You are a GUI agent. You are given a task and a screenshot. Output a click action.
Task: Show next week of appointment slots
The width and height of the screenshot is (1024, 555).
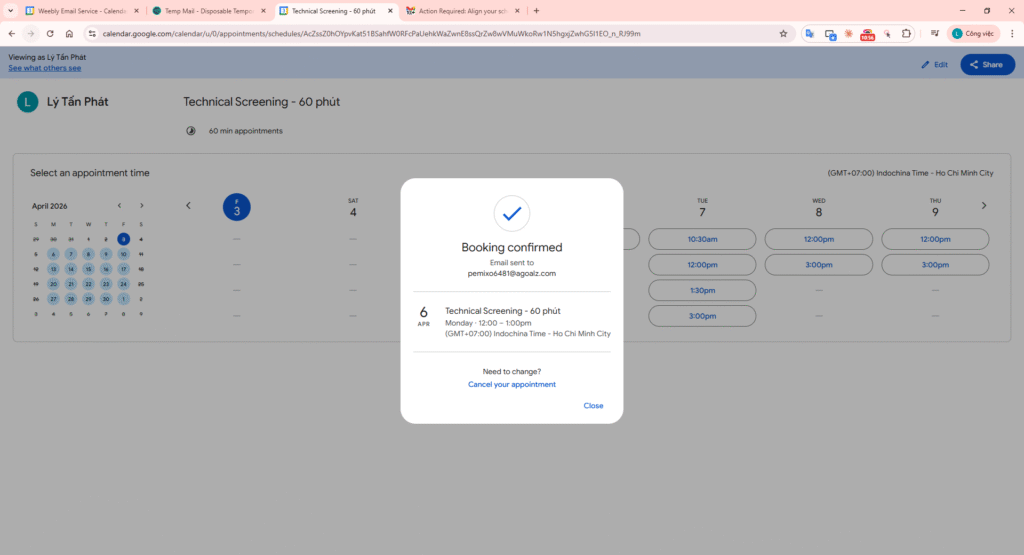click(983, 205)
